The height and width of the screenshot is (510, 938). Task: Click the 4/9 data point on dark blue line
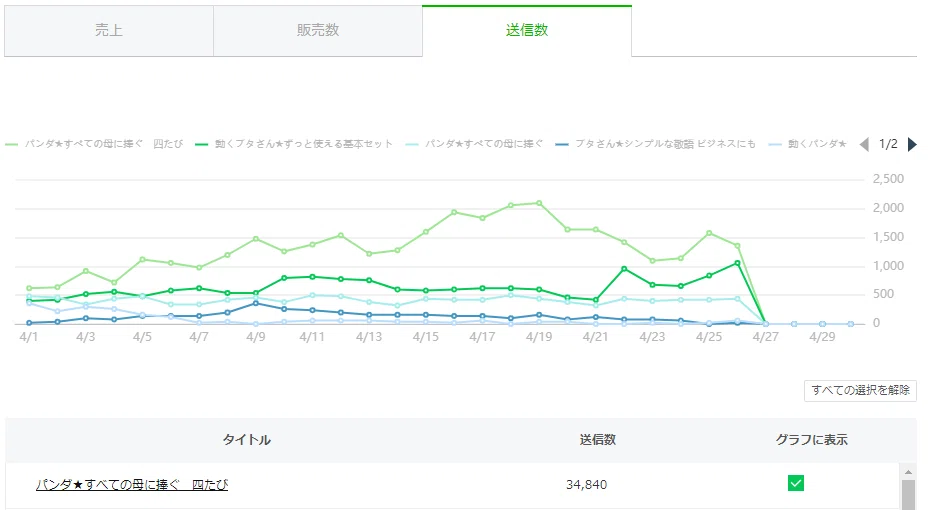(255, 303)
